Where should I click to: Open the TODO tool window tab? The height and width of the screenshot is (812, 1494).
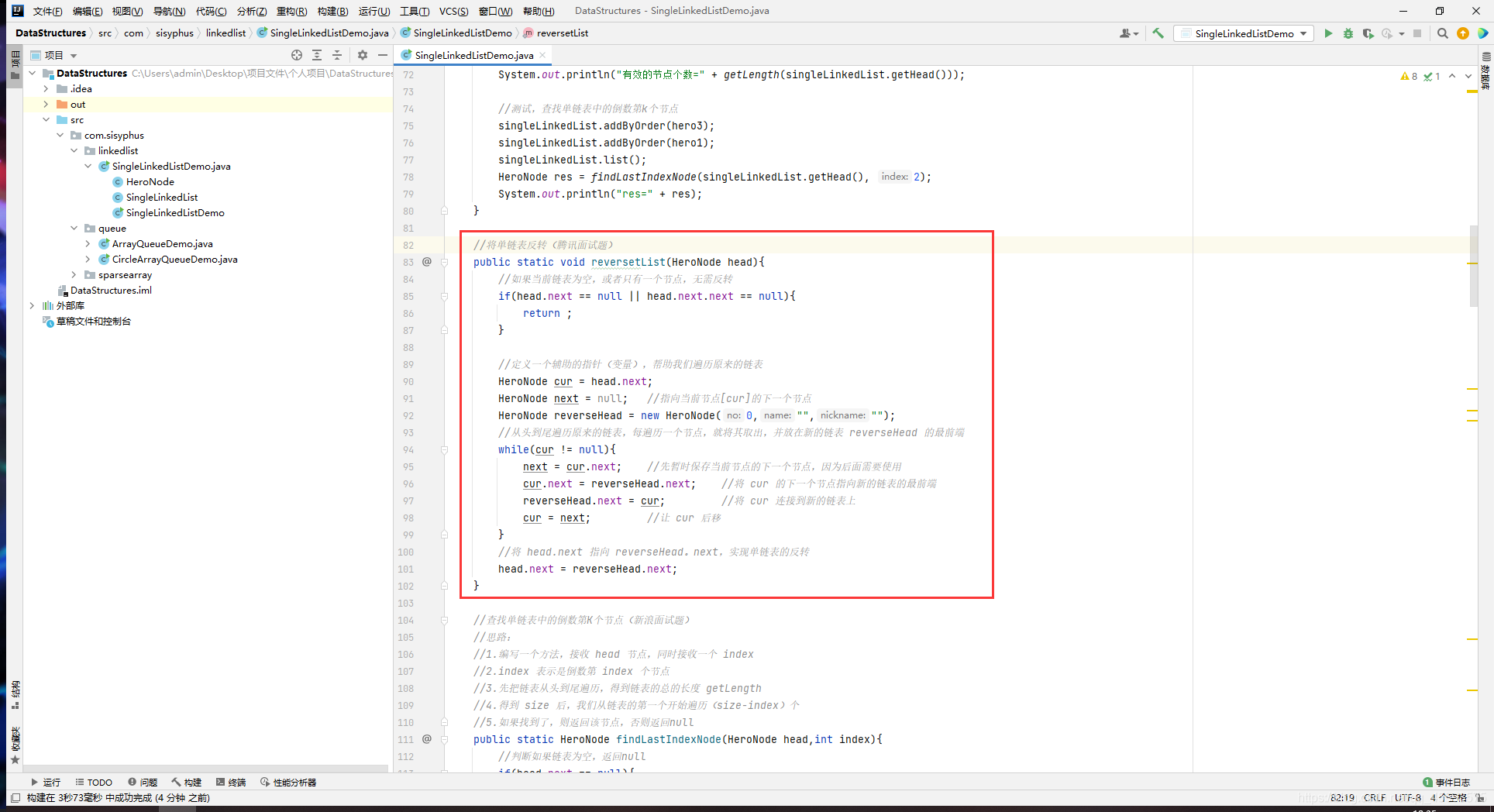click(94, 782)
